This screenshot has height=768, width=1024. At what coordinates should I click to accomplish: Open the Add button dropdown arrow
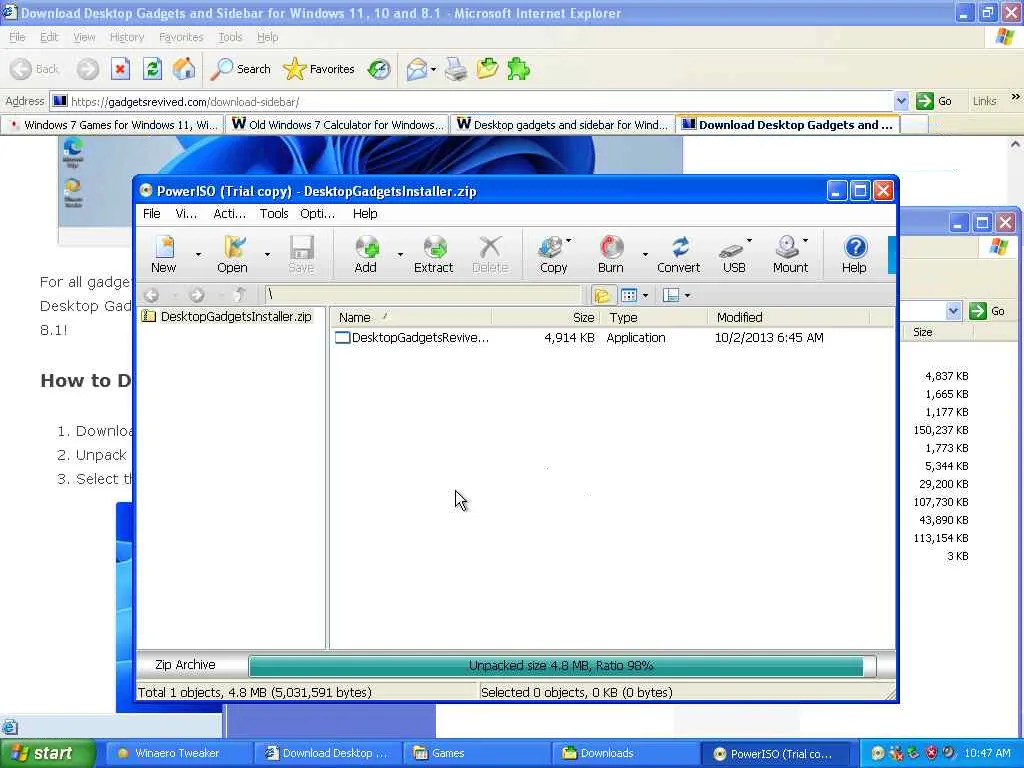tap(400, 255)
